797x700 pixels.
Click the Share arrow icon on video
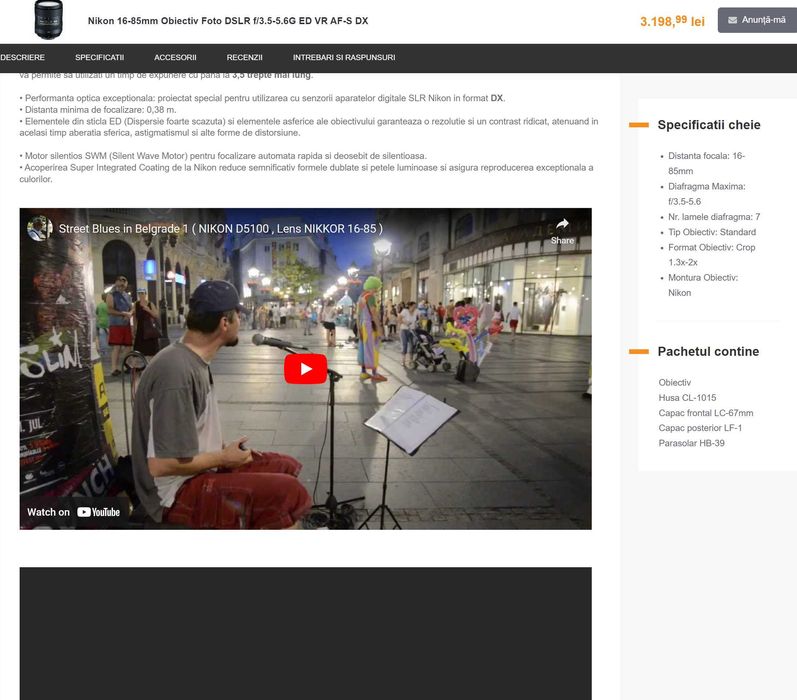click(x=562, y=224)
